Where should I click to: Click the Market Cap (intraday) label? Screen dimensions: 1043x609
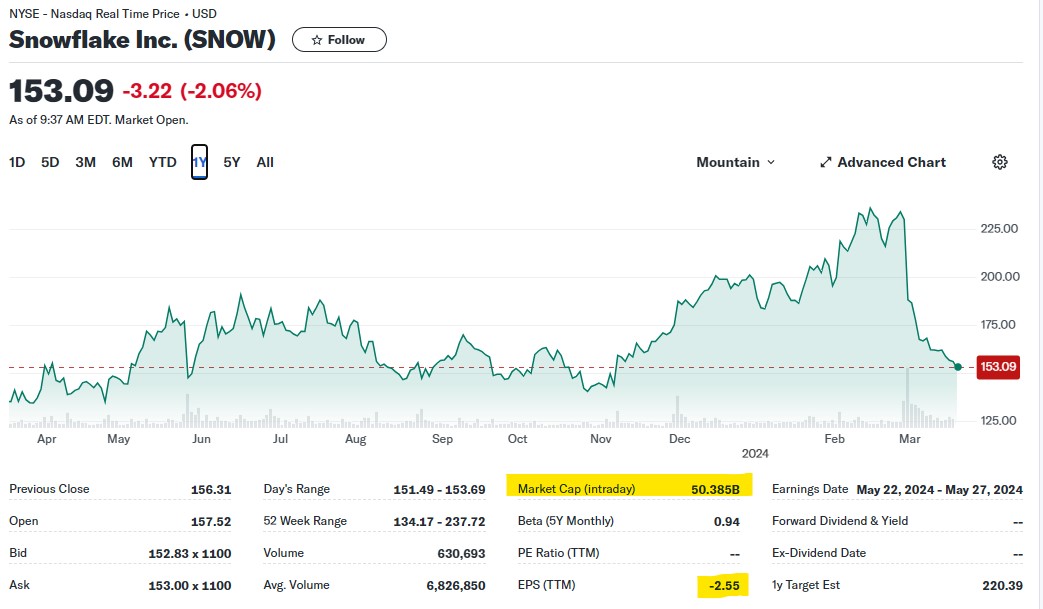coord(576,489)
